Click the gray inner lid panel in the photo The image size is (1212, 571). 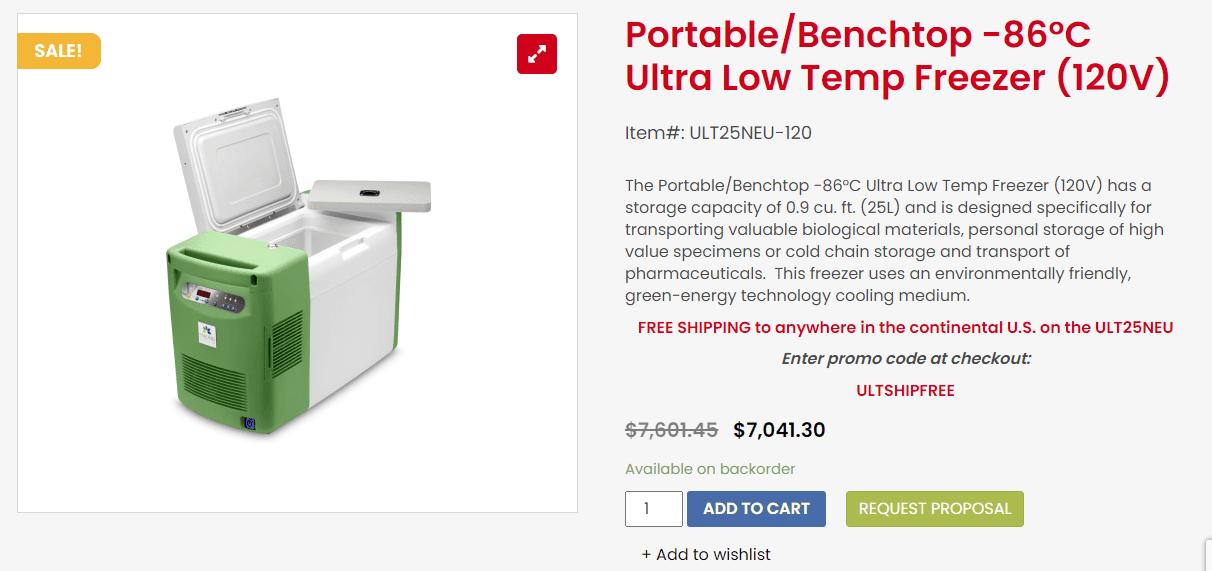[370, 194]
